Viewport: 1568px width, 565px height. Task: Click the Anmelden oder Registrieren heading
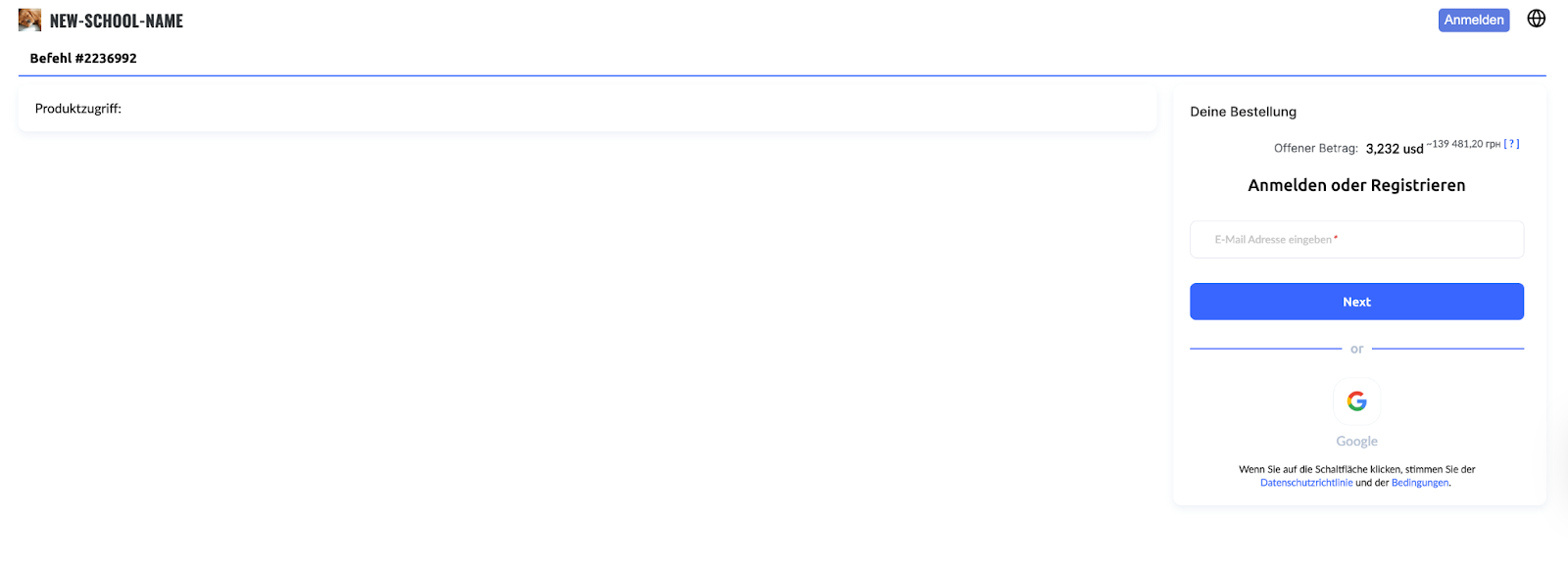pyautogui.click(x=1356, y=185)
